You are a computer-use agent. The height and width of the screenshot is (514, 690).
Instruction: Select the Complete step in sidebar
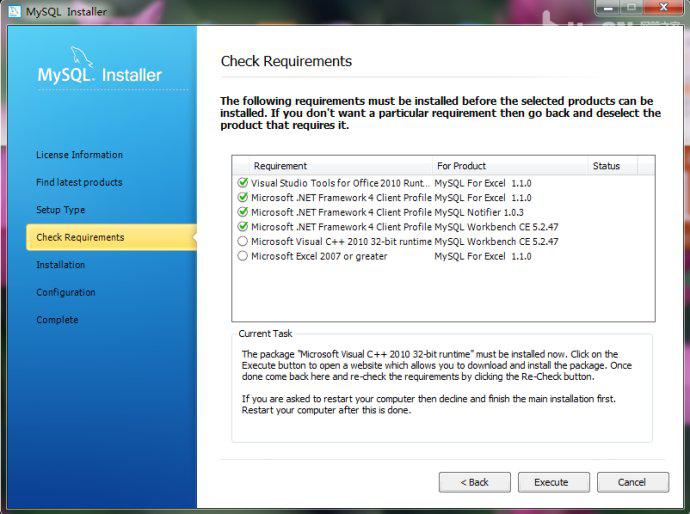coord(57,320)
